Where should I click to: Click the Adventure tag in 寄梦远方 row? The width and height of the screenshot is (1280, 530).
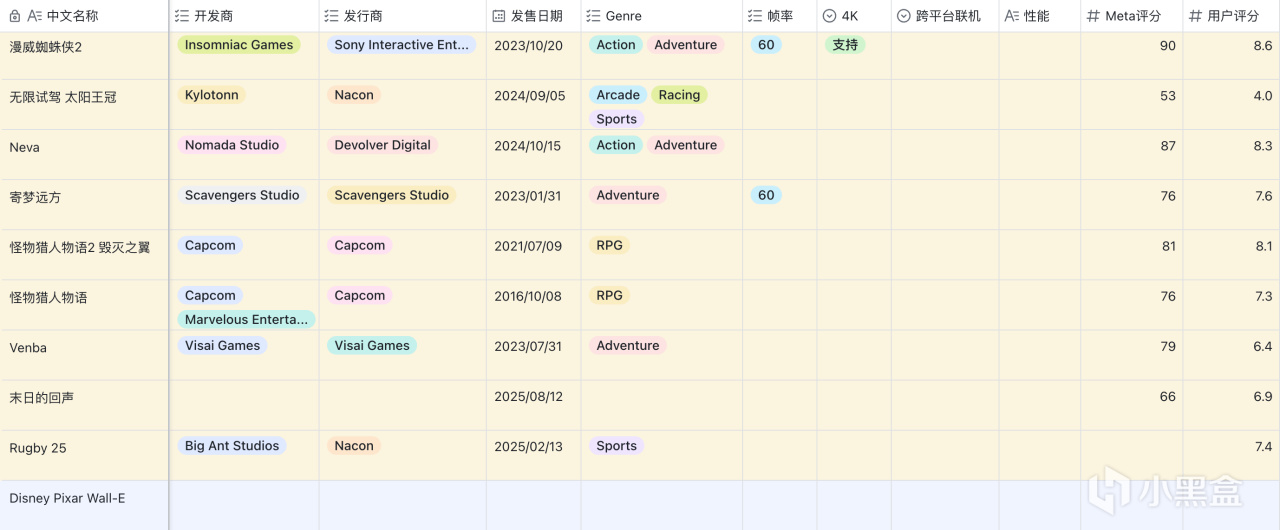(628, 195)
